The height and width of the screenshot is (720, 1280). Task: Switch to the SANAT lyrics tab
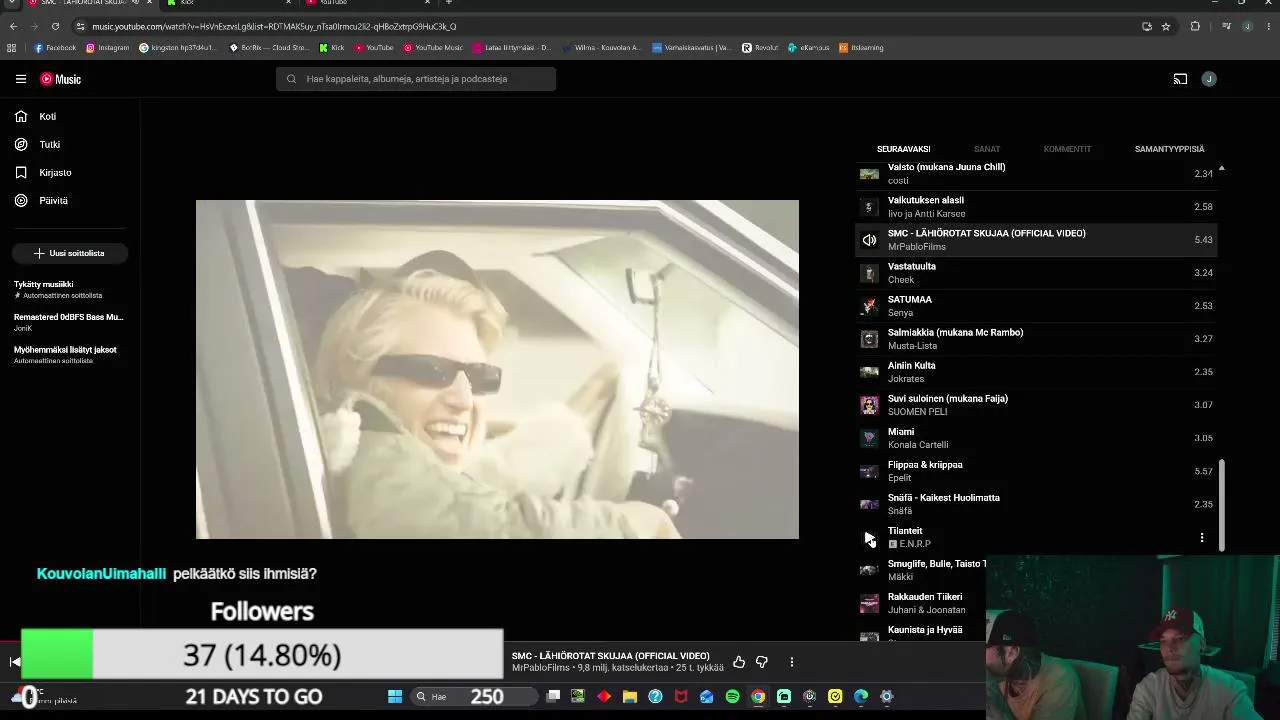pyautogui.click(x=987, y=149)
